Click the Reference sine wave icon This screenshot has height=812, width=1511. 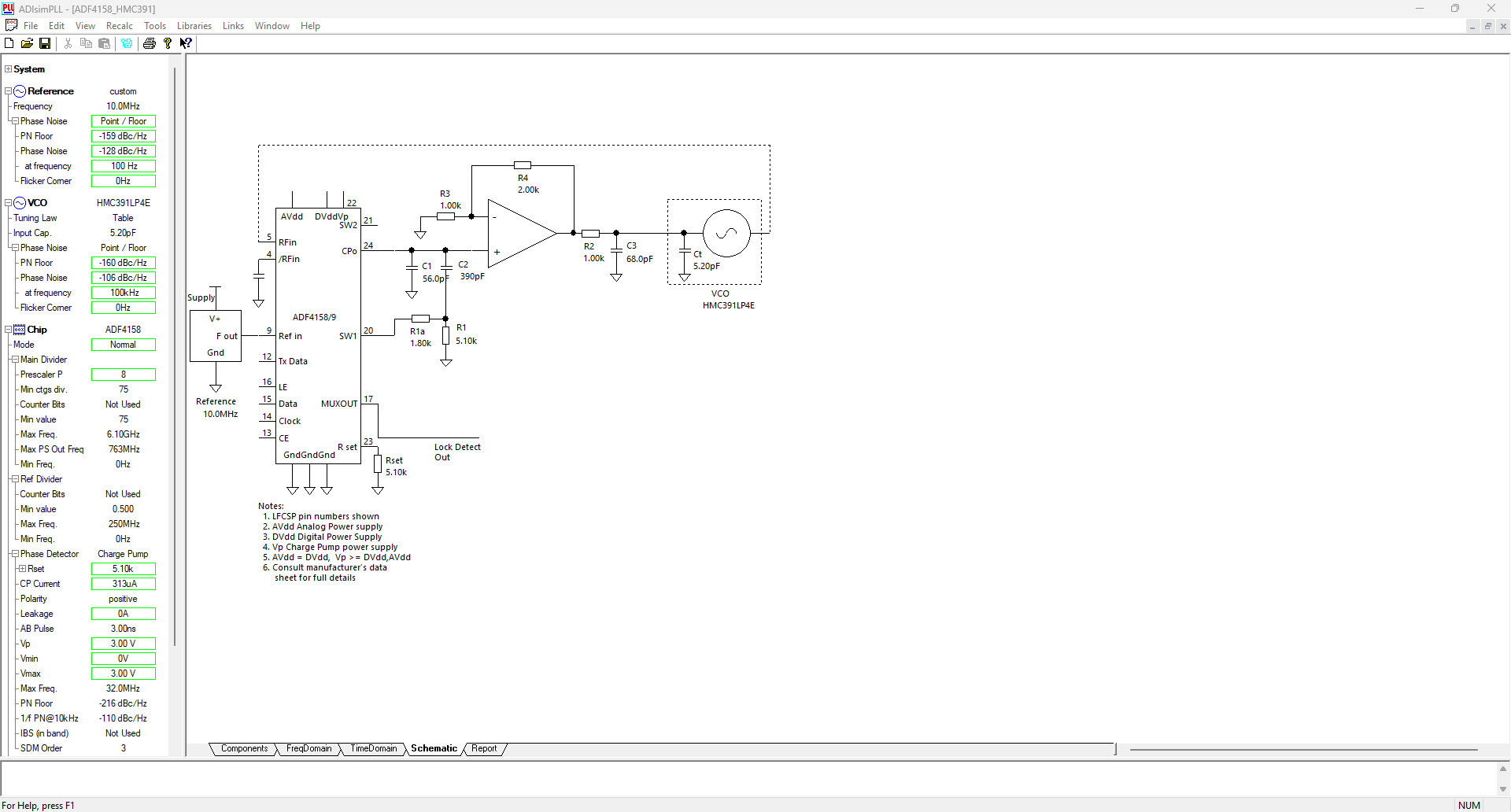click(x=20, y=91)
